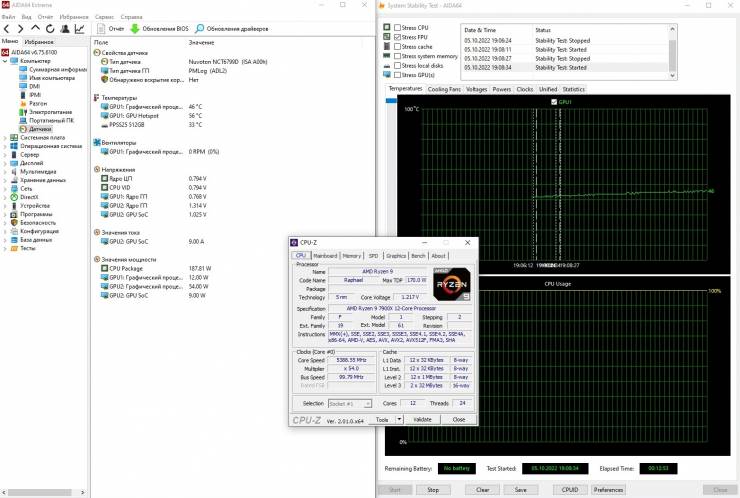Switch to the Избранное sidebar tab

pyautogui.click(x=39, y=42)
